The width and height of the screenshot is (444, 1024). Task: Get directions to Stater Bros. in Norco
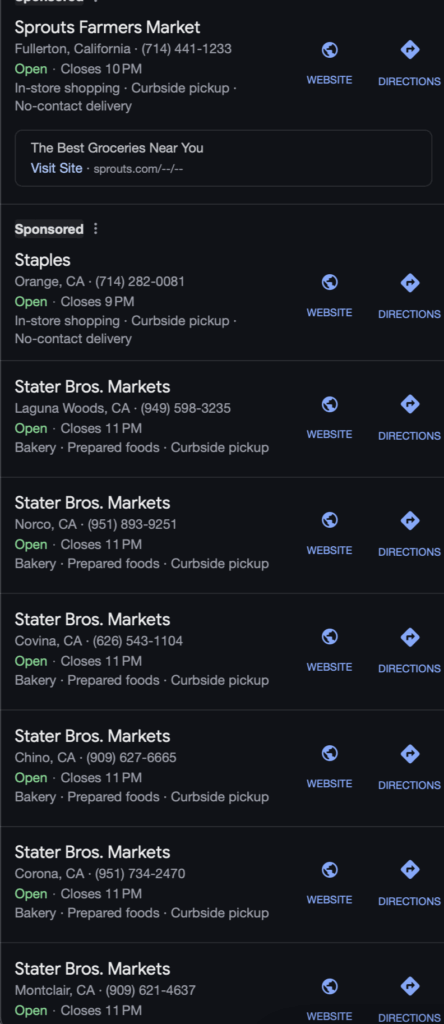point(409,533)
